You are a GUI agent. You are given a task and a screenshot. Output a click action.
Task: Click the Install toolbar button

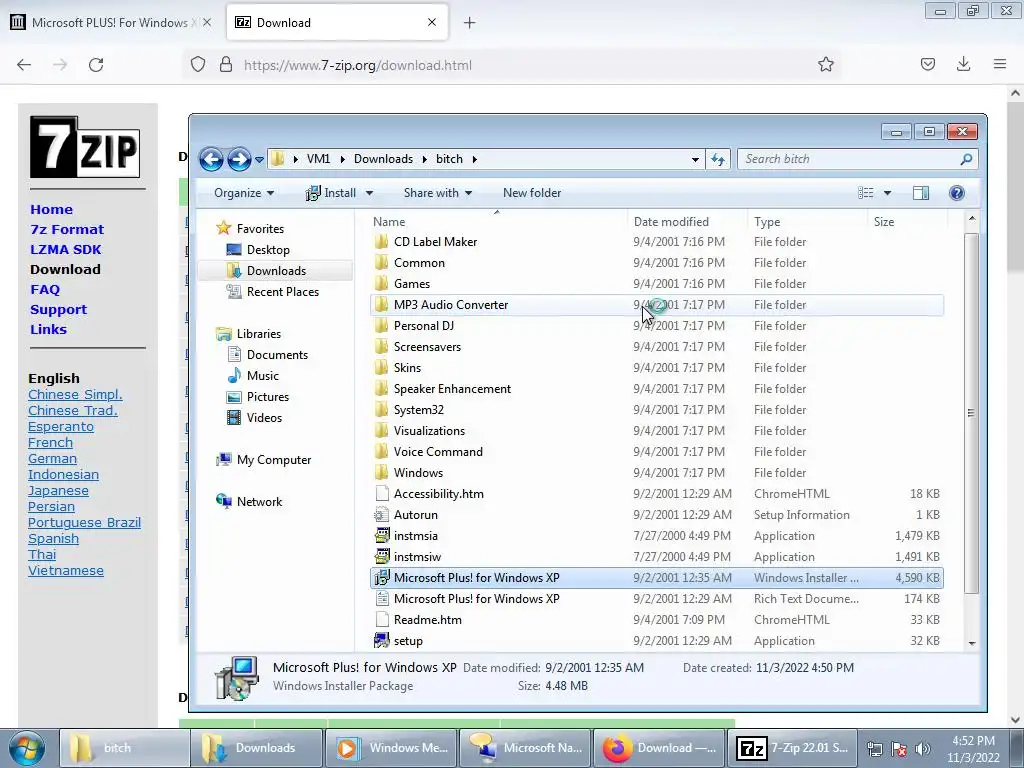point(331,193)
